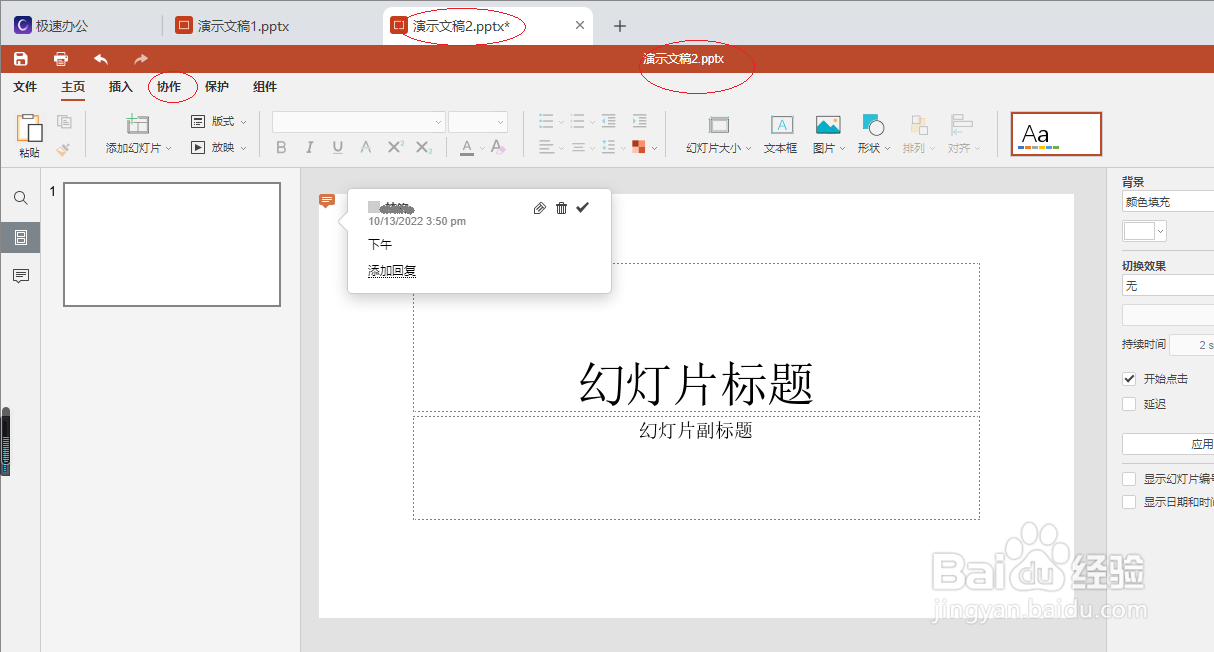Click the 添加回复 reply link
The image size is (1214, 652).
point(390,270)
